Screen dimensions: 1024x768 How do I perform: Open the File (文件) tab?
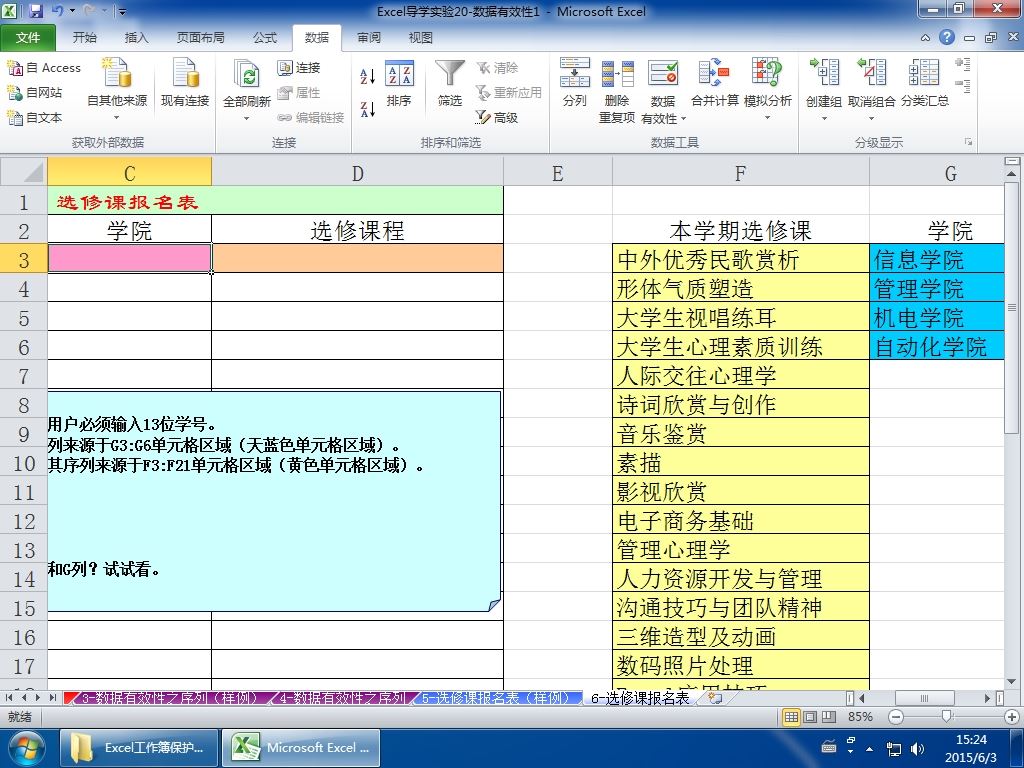28,38
